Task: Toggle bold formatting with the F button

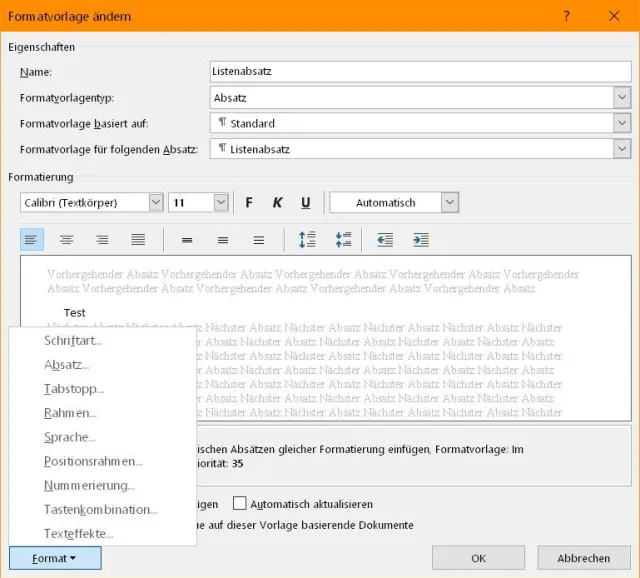Action: click(x=249, y=203)
